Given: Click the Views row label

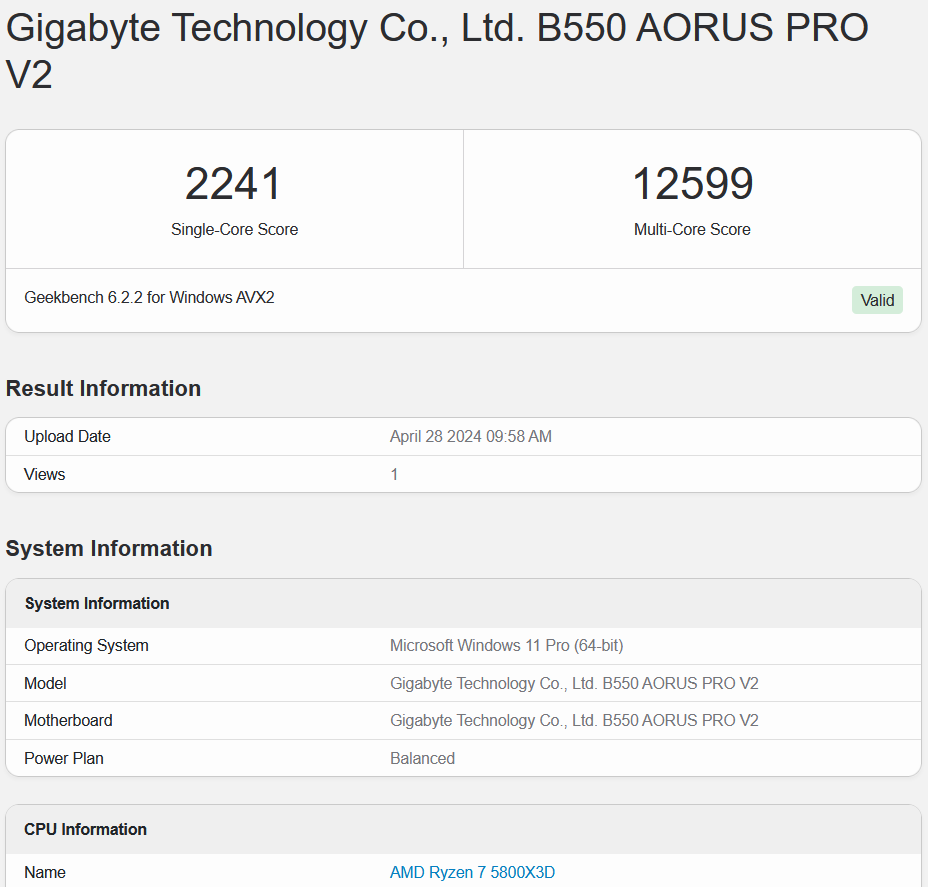Looking at the screenshot, I should pyautogui.click(x=44, y=475).
